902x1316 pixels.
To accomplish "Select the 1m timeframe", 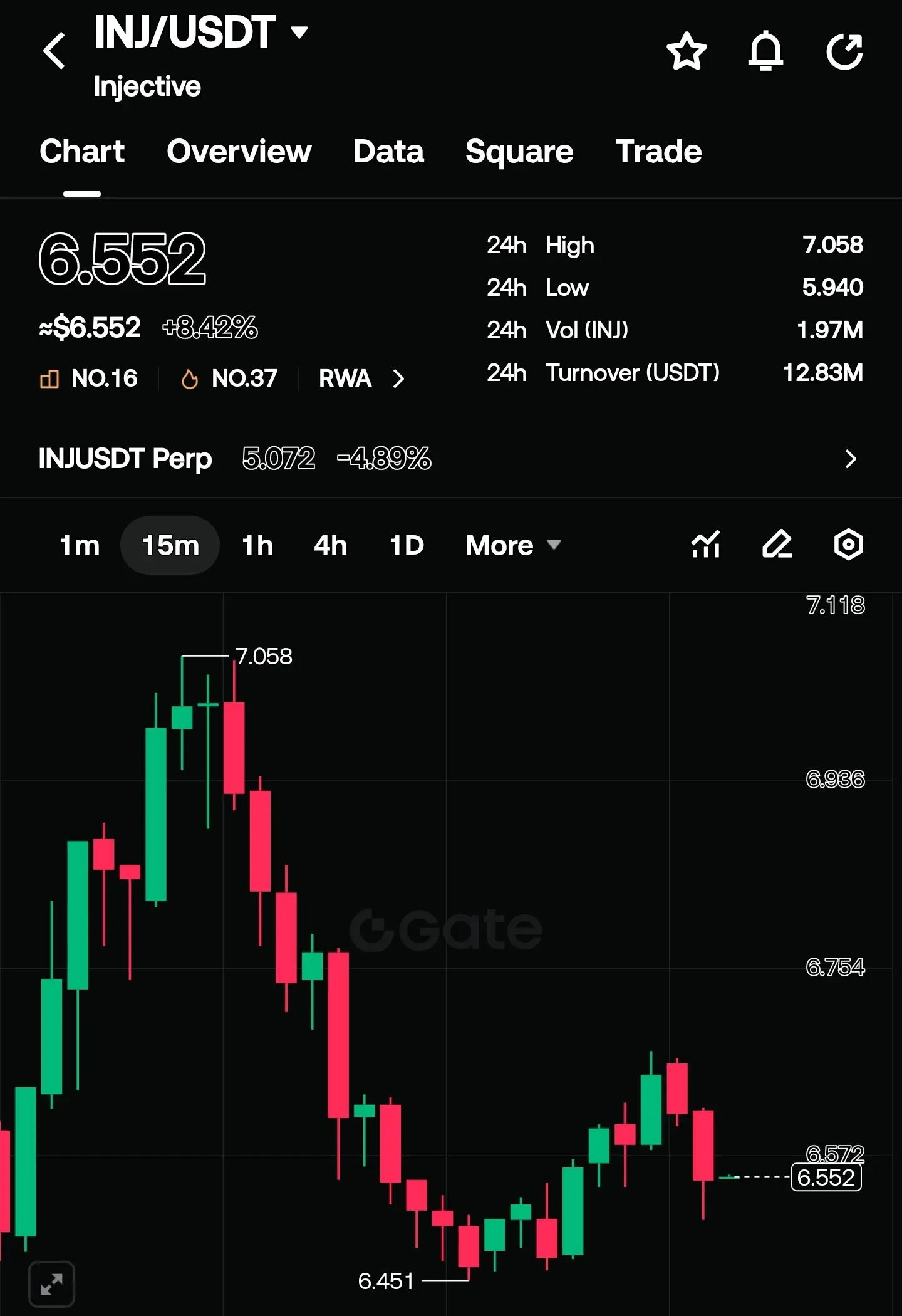I will pyautogui.click(x=80, y=545).
